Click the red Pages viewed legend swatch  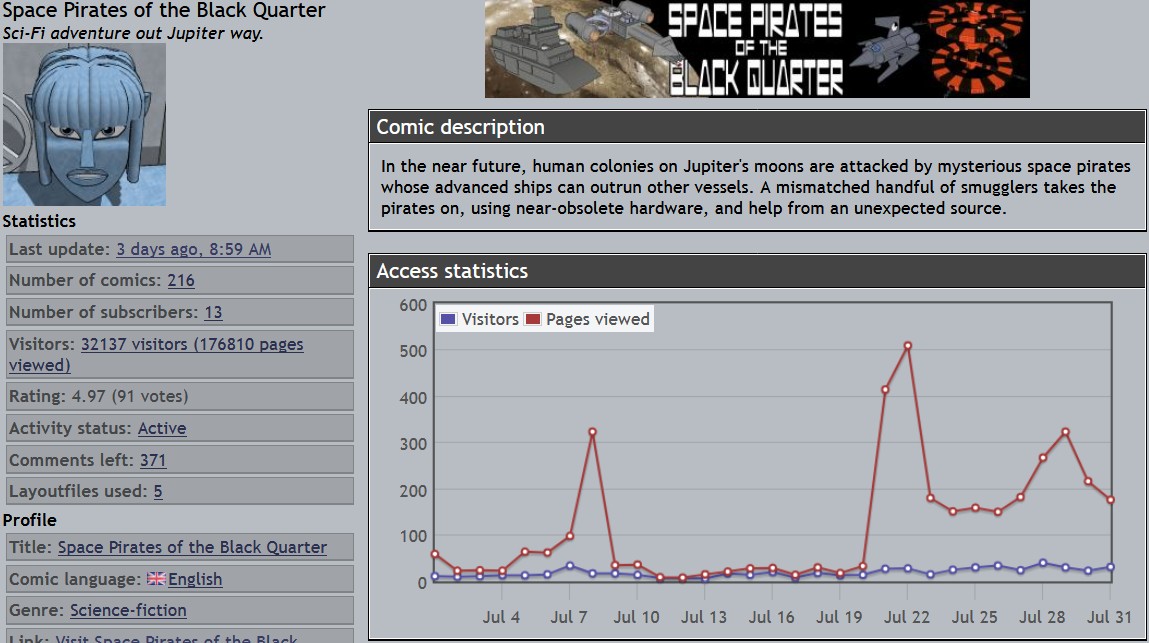click(532, 319)
